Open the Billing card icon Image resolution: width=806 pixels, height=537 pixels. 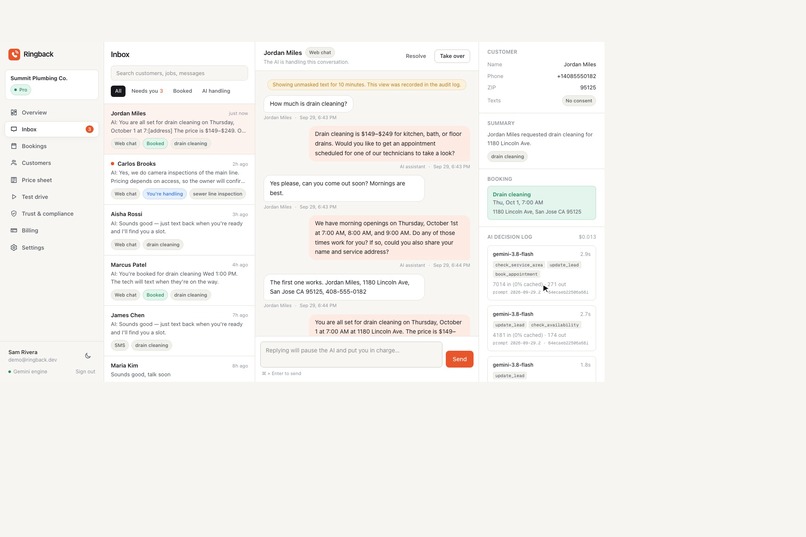coord(14,231)
